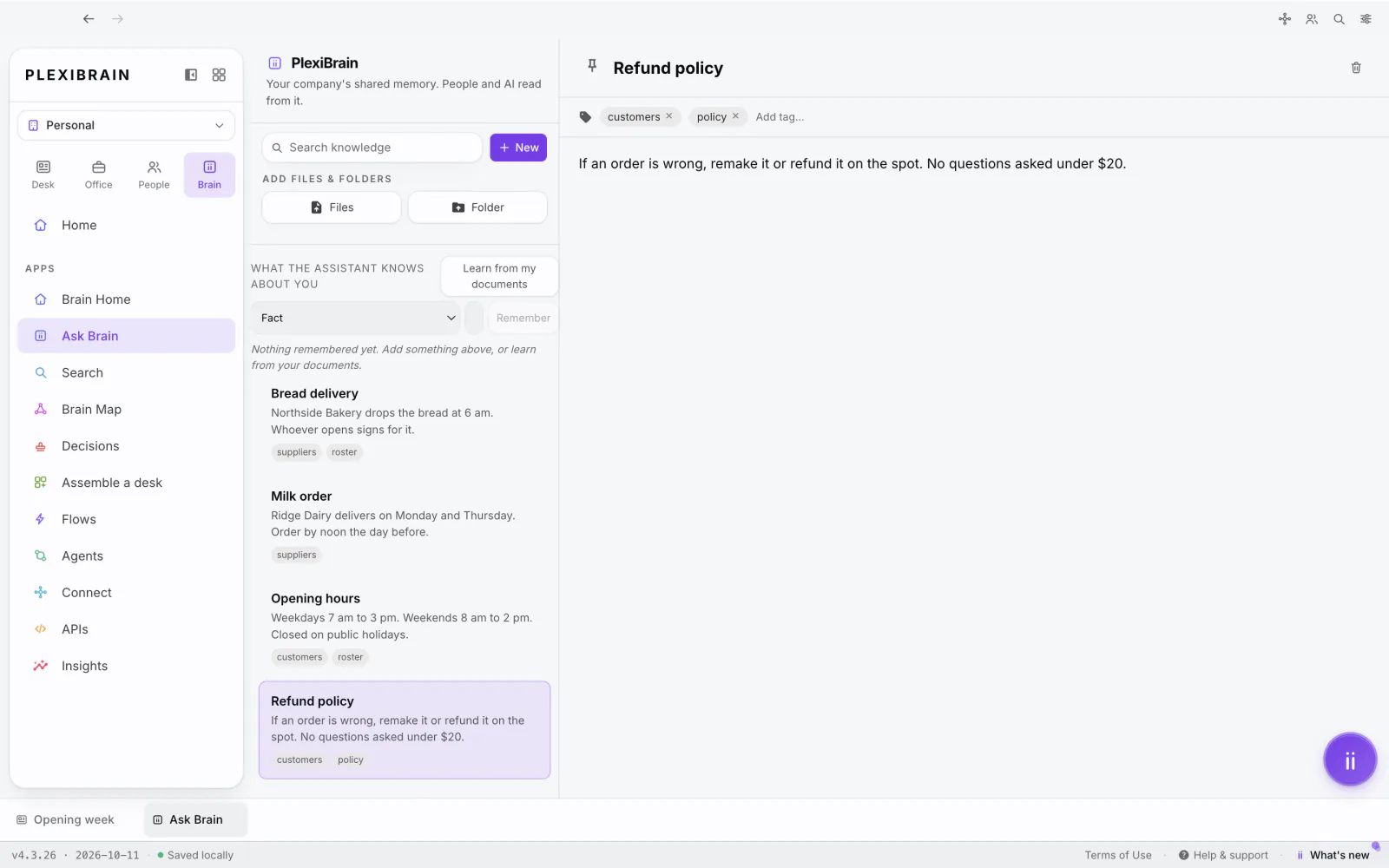
Task: Click version v4.3.26 in status bar
Action: tap(34, 855)
